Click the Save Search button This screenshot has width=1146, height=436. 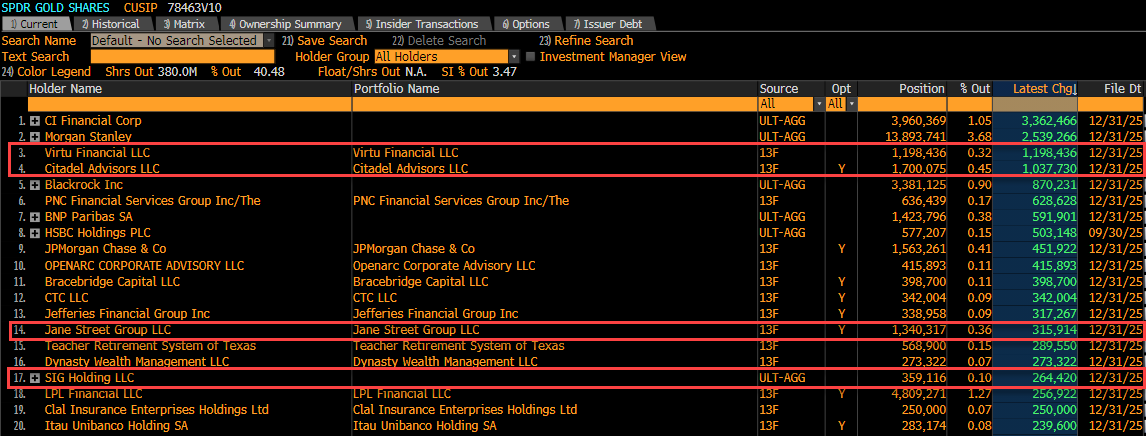click(325, 41)
